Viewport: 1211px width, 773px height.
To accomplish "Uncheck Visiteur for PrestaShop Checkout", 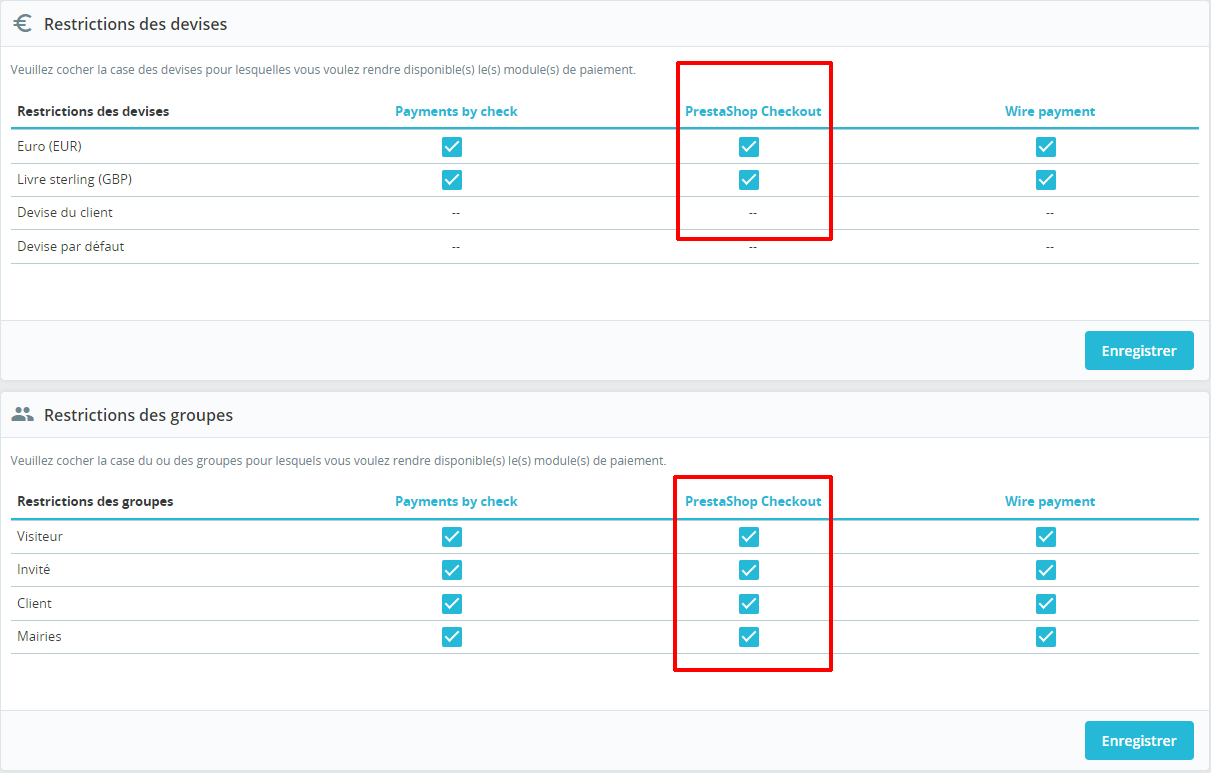I will (749, 537).
